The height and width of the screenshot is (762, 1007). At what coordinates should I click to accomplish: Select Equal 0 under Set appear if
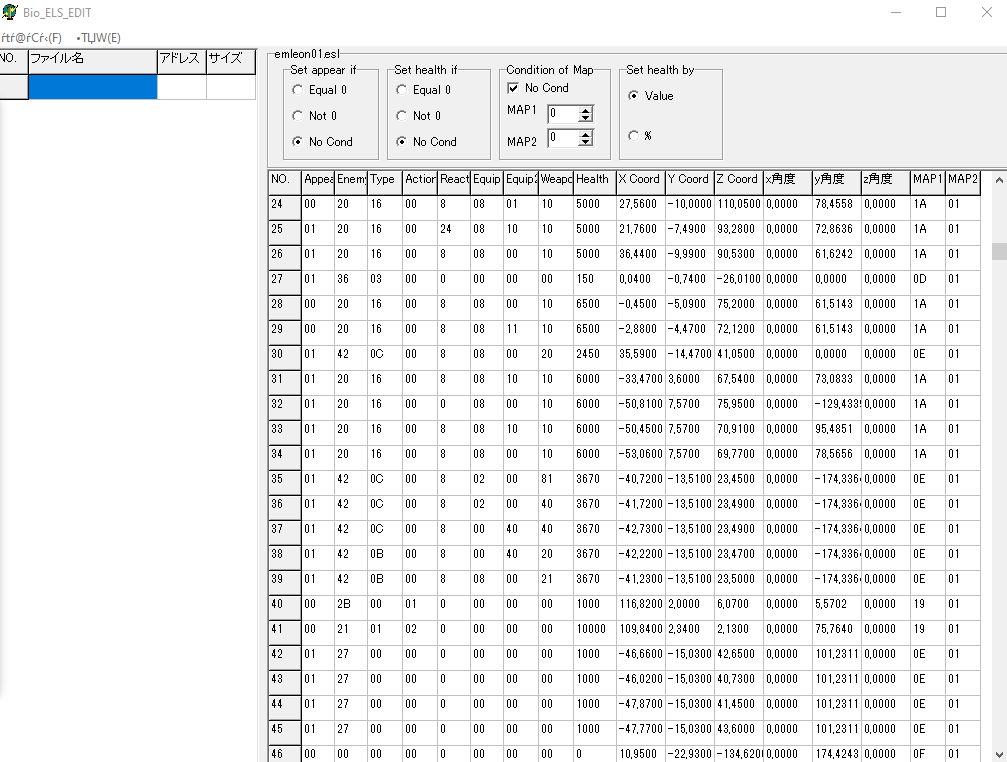(297, 90)
